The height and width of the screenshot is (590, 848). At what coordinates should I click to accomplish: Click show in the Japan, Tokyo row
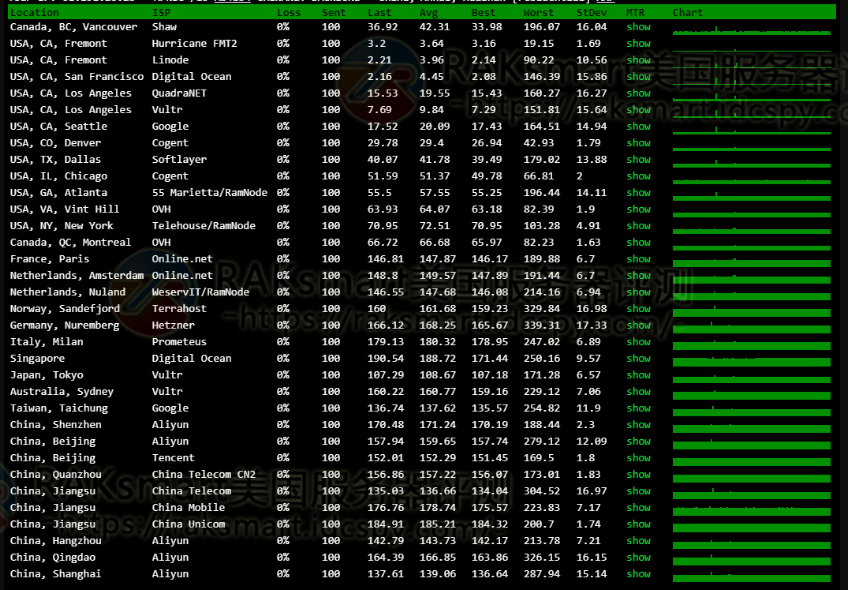(x=638, y=375)
